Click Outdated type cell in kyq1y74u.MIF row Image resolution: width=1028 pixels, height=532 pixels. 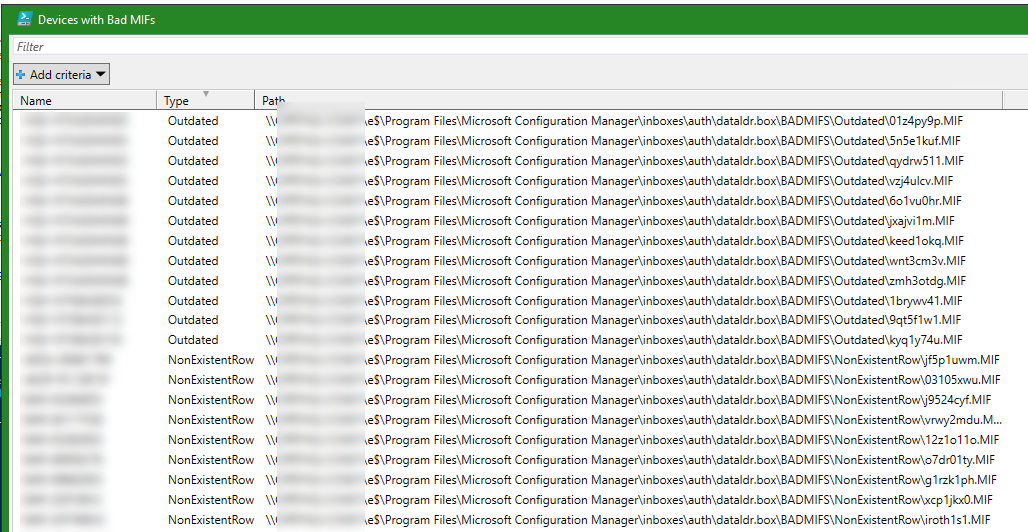(193, 340)
